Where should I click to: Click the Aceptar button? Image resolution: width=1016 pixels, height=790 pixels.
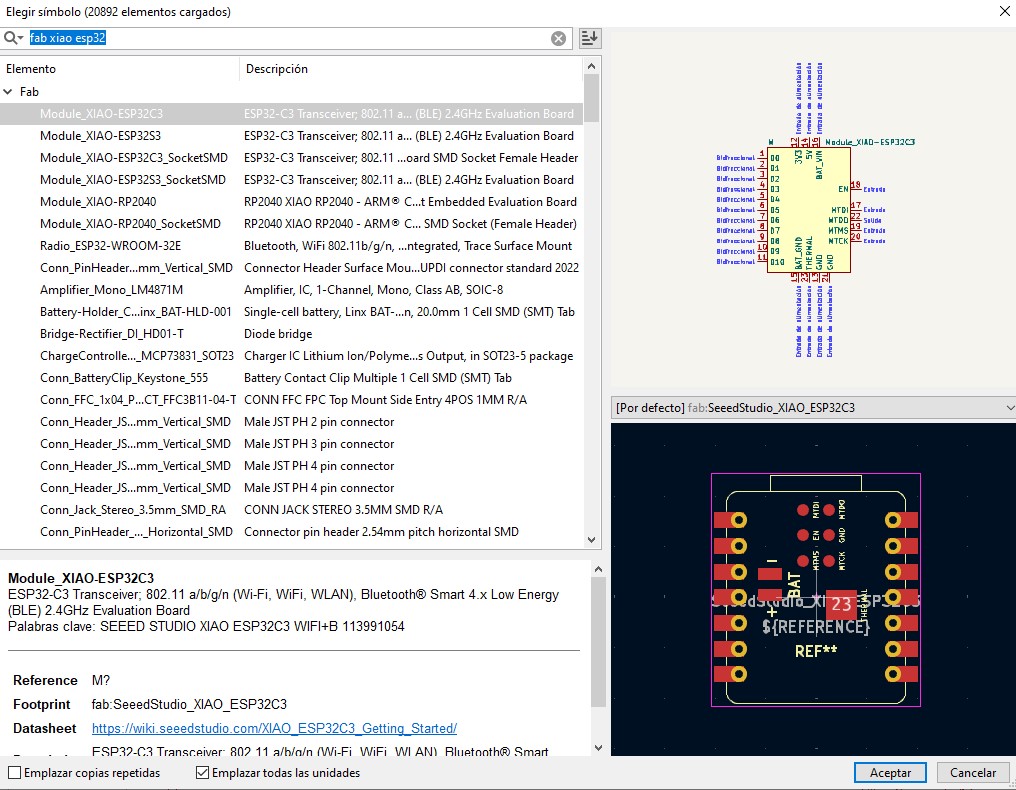click(890, 773)
